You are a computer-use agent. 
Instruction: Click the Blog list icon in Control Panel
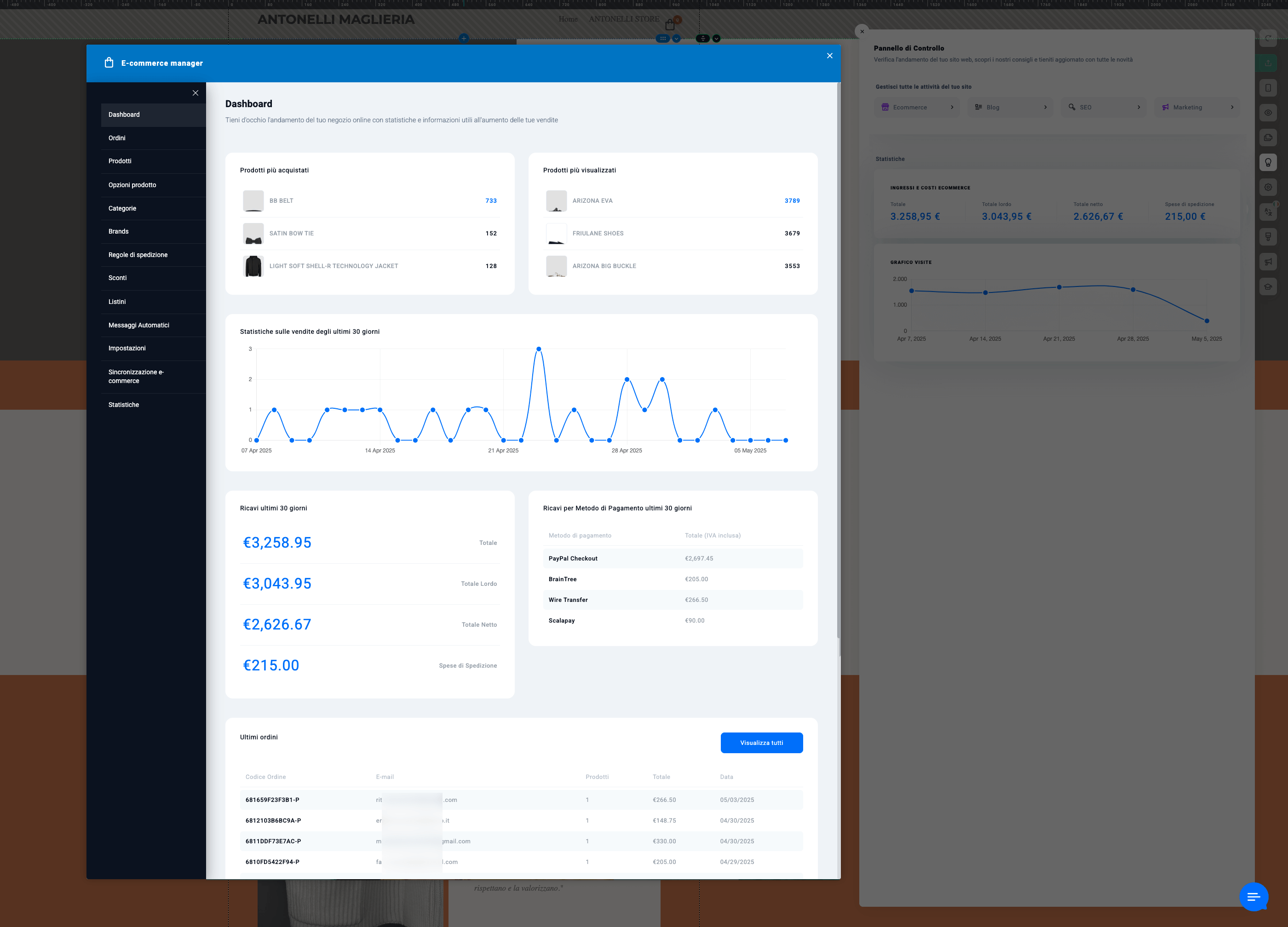click(978, 107)
